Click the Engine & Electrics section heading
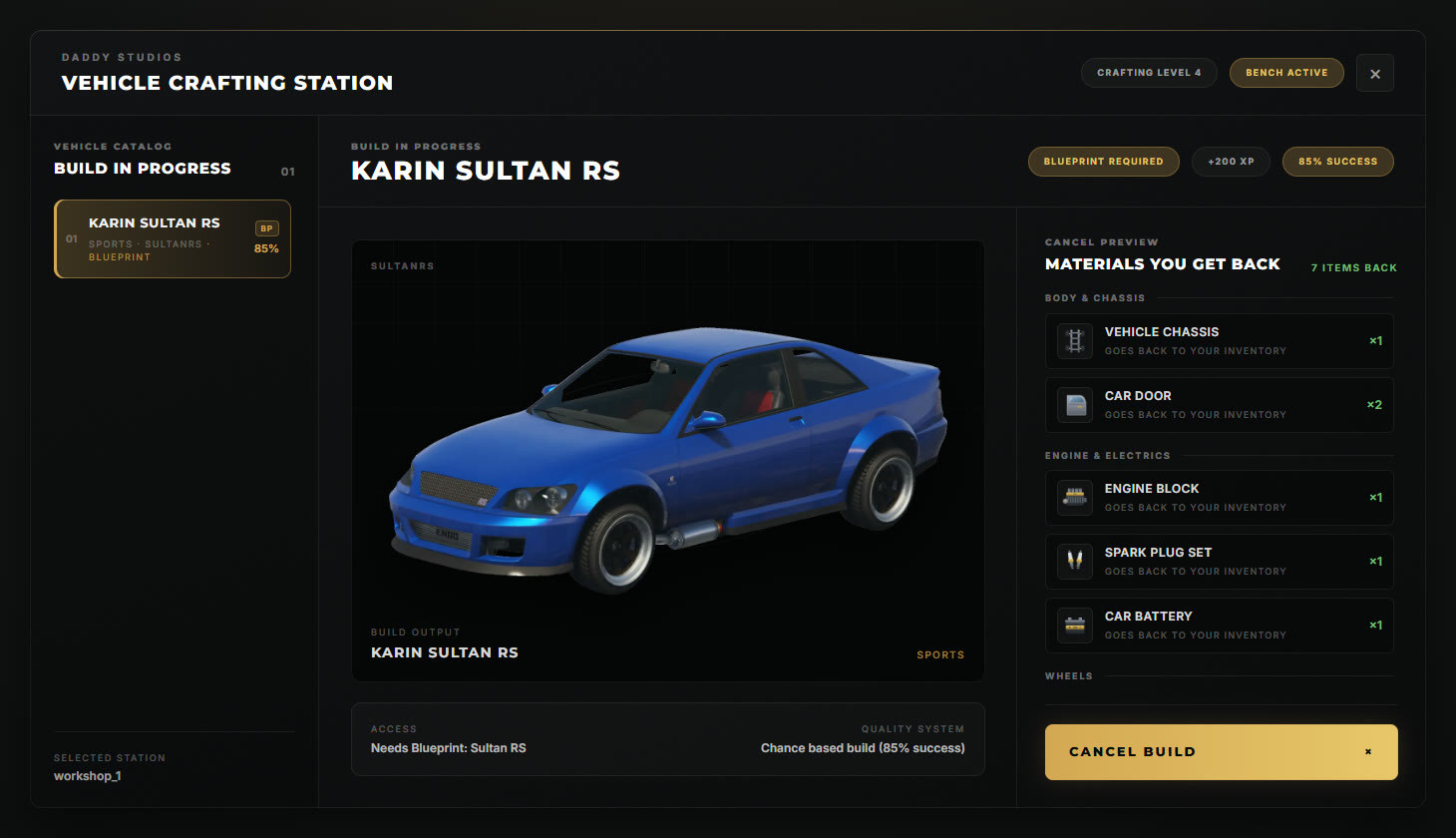 1108,456
